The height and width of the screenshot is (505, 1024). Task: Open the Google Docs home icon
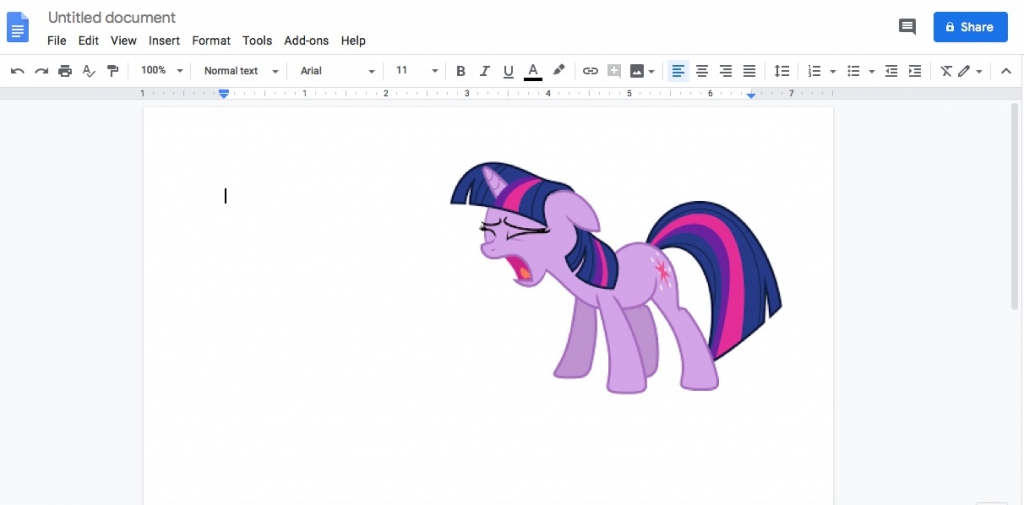(18, 27)
